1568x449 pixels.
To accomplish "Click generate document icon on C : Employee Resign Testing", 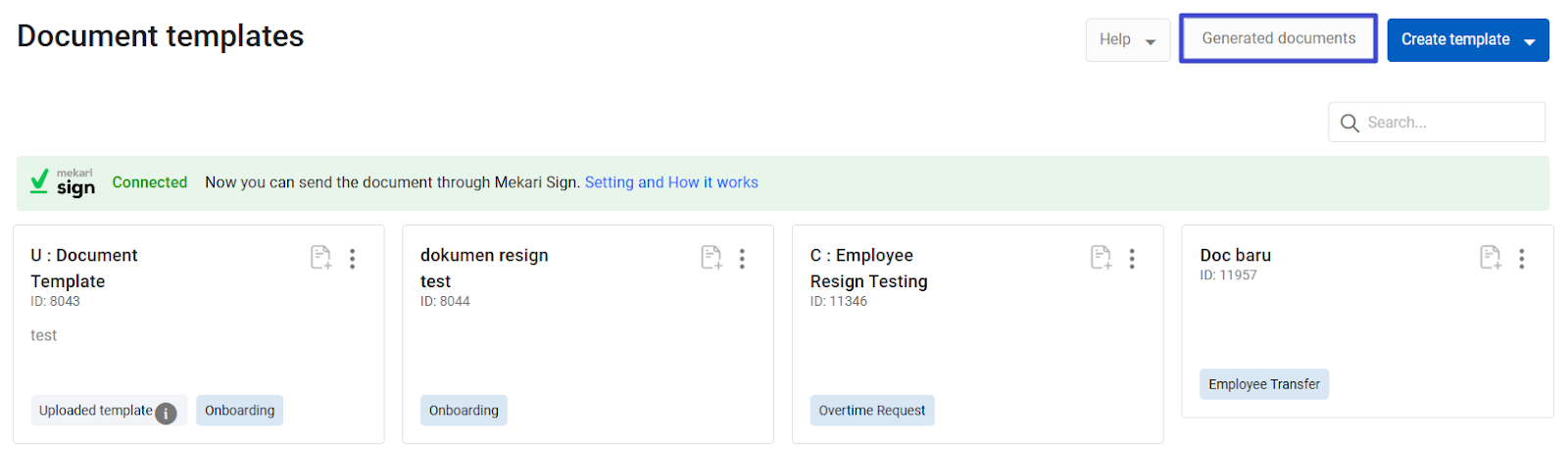I will coord(1101,258).
